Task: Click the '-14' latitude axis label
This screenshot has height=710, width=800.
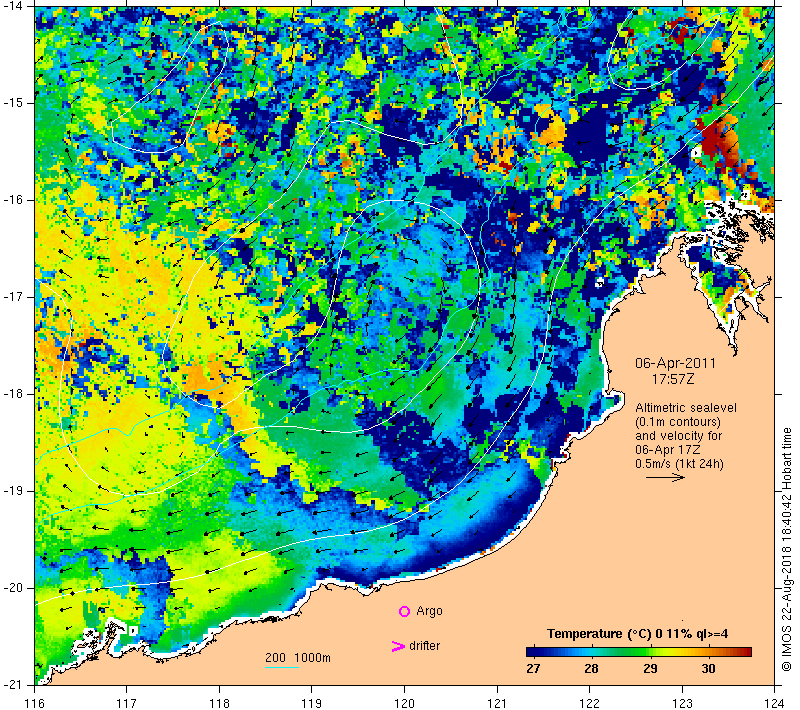Action: pos(12,6)
